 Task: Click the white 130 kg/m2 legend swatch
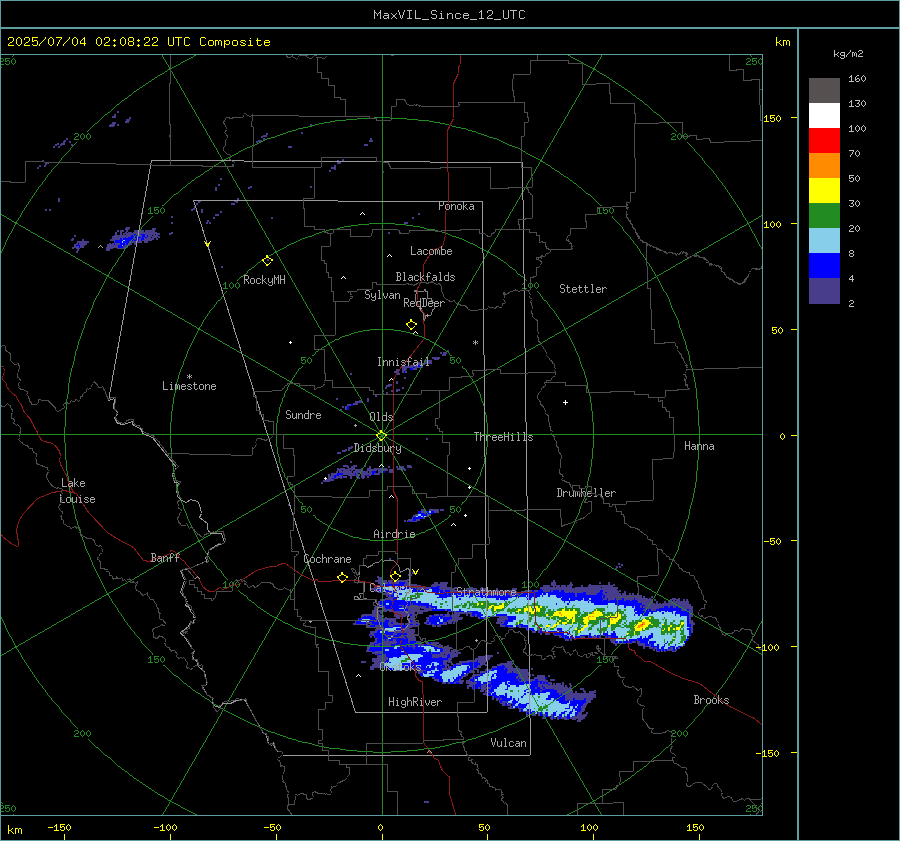click(824, 115)
